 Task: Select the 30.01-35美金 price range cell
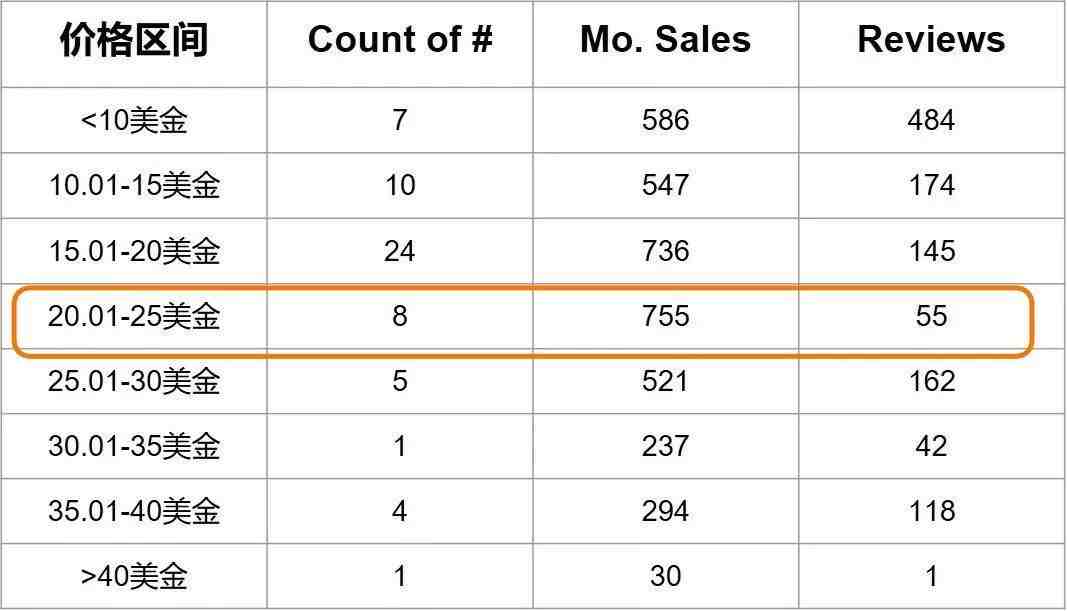pyautogui.click(x=134, y=446)
